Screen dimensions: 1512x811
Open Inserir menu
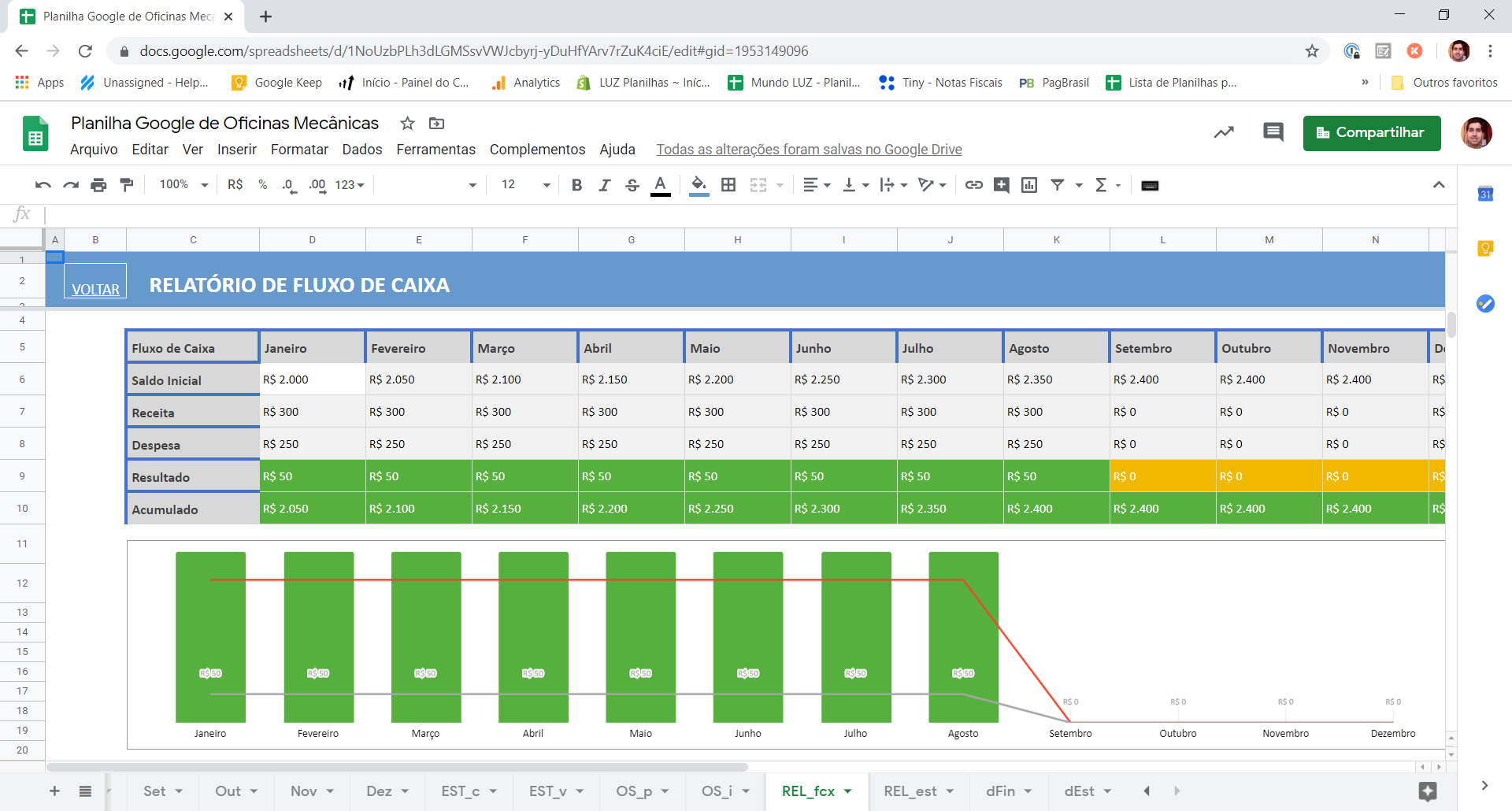[x=237, y=150]
